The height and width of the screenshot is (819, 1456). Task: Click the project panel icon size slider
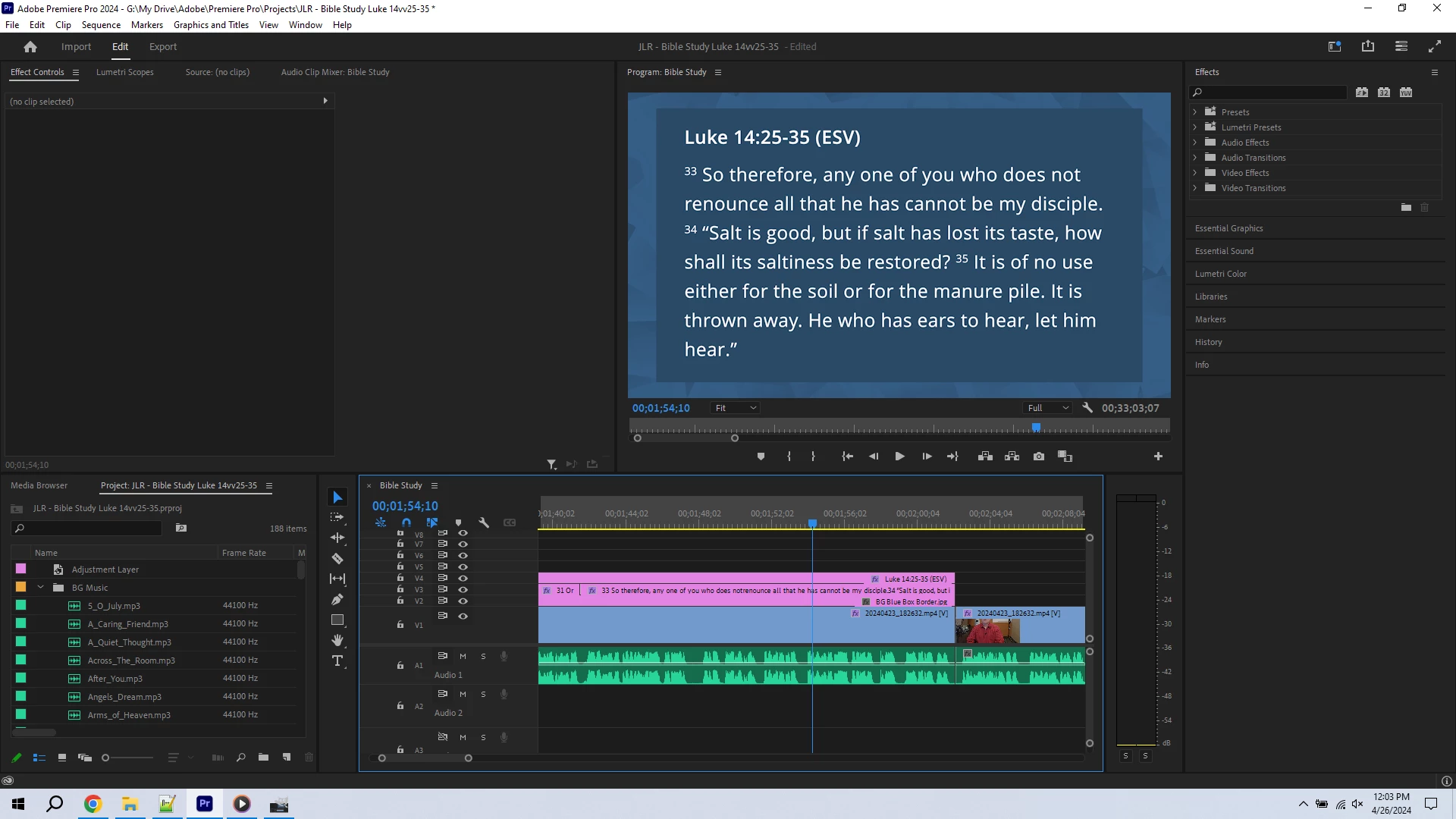106,758
